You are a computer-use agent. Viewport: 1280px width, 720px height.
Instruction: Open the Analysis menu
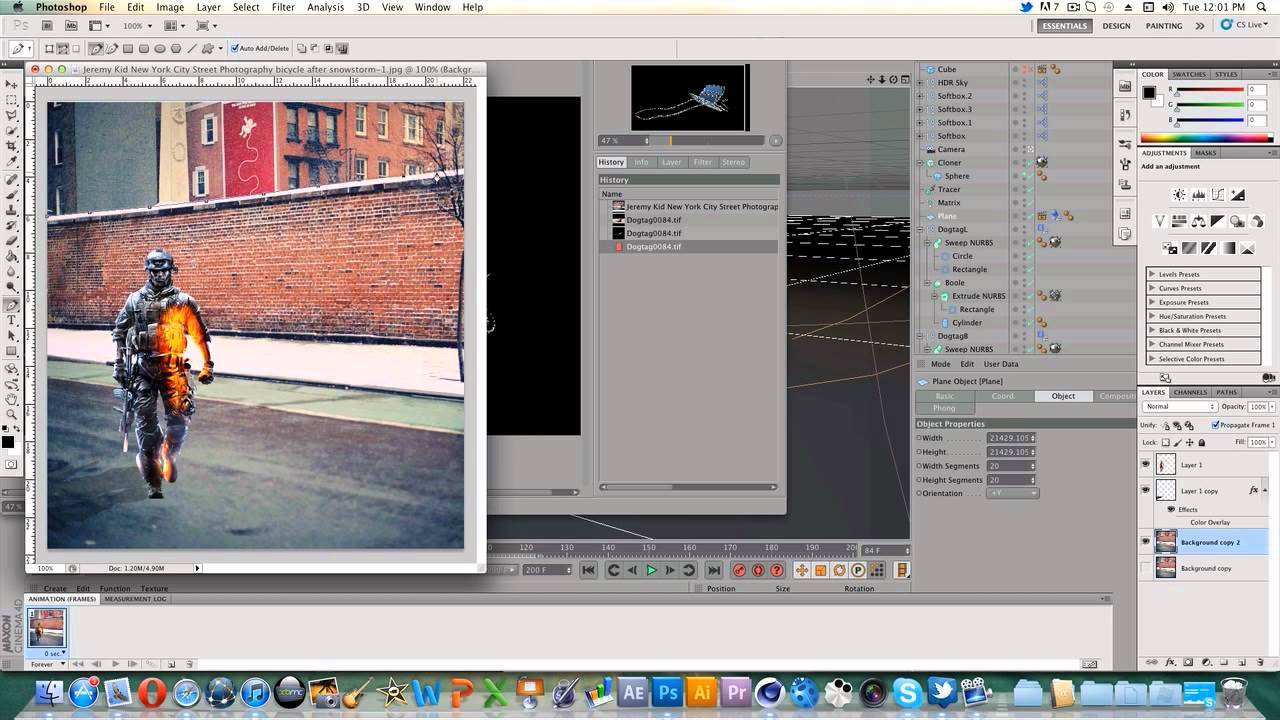coord(326,7)
